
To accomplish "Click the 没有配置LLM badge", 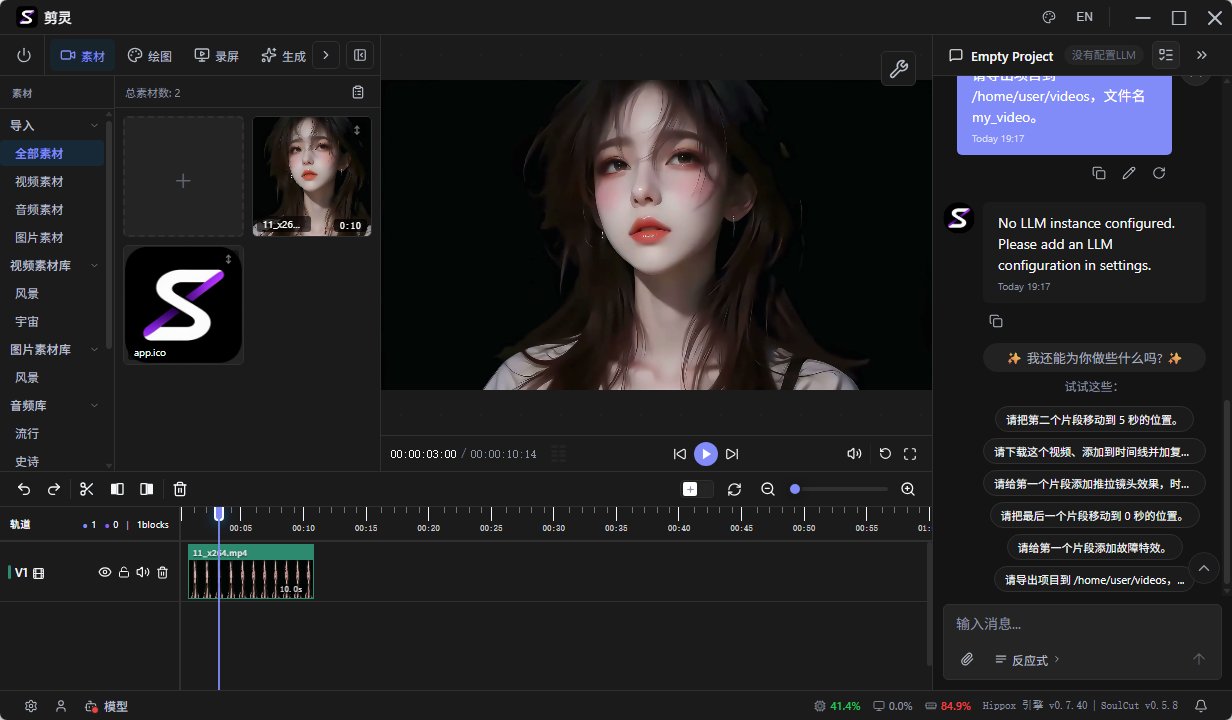I will pyautogui.click(x=1103, y=55).
